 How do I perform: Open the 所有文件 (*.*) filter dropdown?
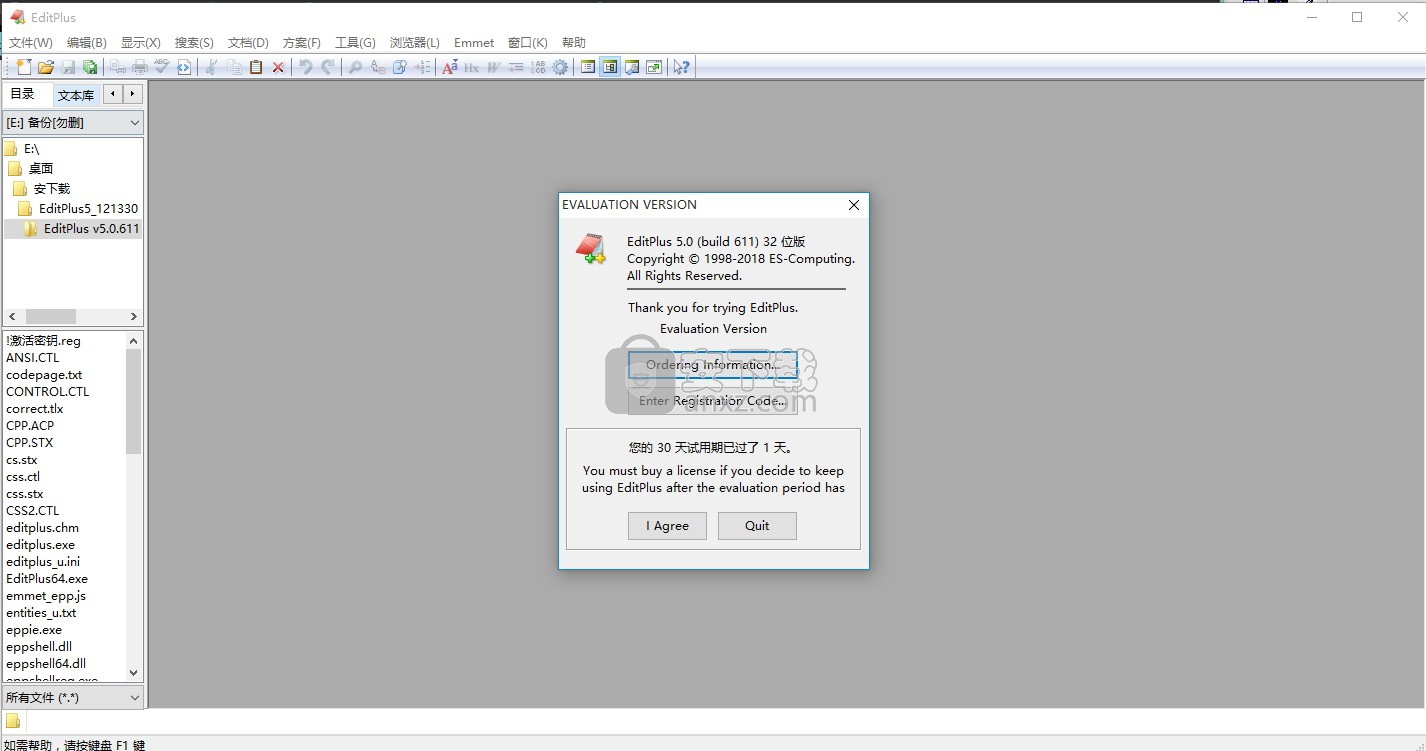pyautogui.click(x=74, y=697)
